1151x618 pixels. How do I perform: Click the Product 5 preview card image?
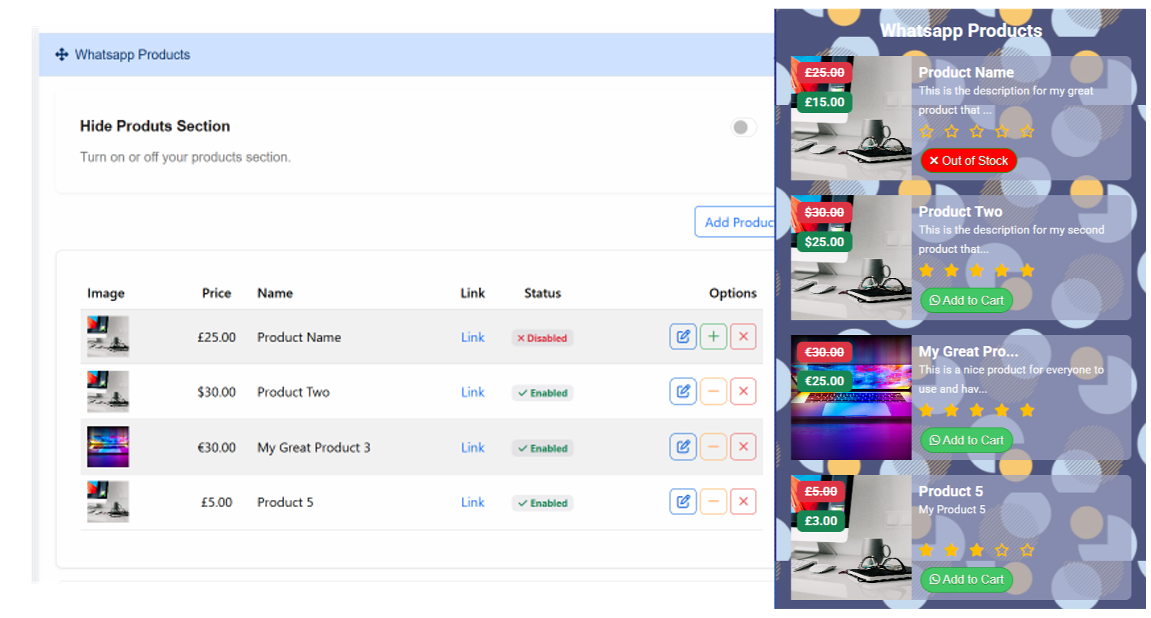(x=850, y=538)
